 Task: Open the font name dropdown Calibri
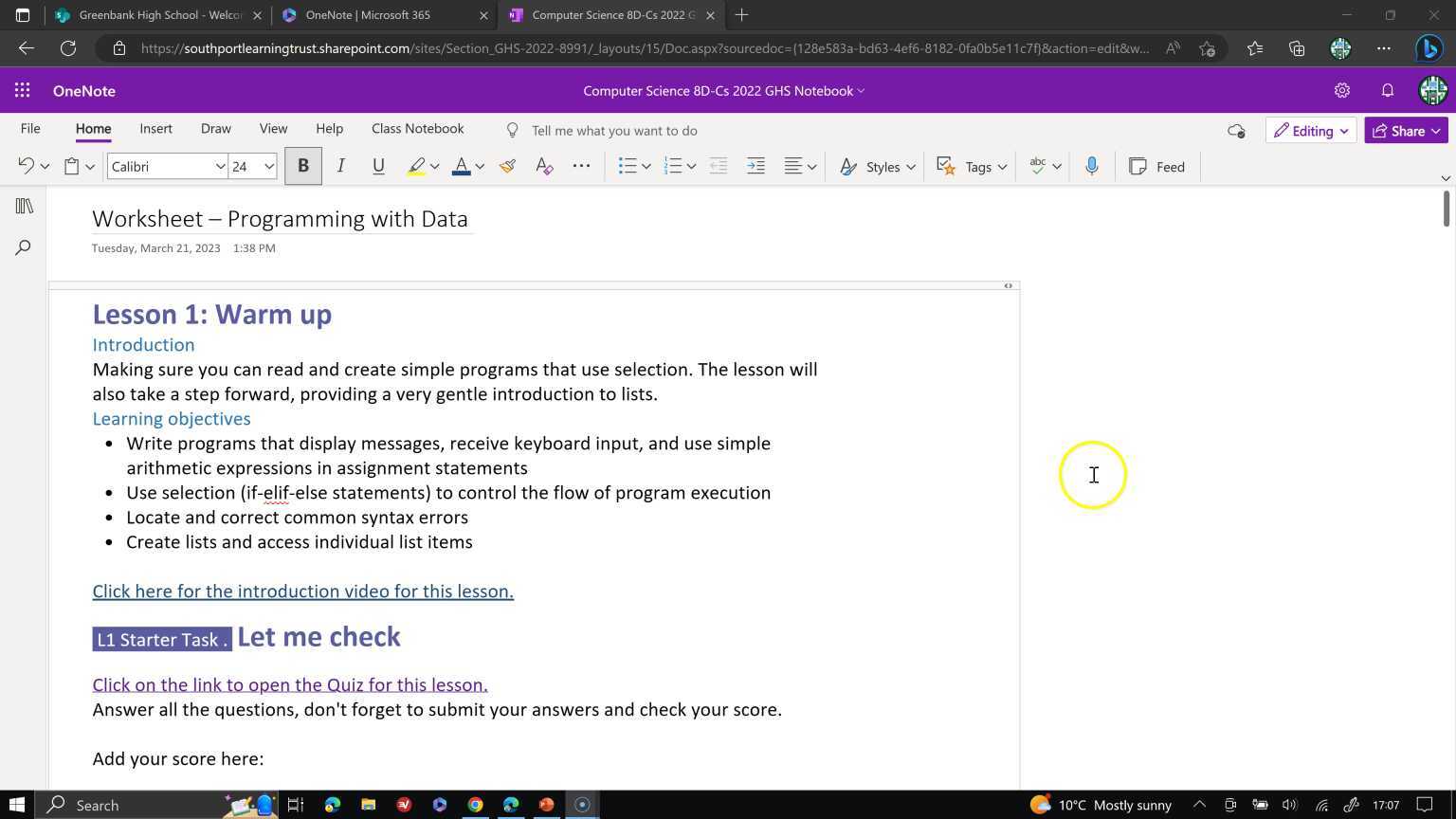click(168, 167)
